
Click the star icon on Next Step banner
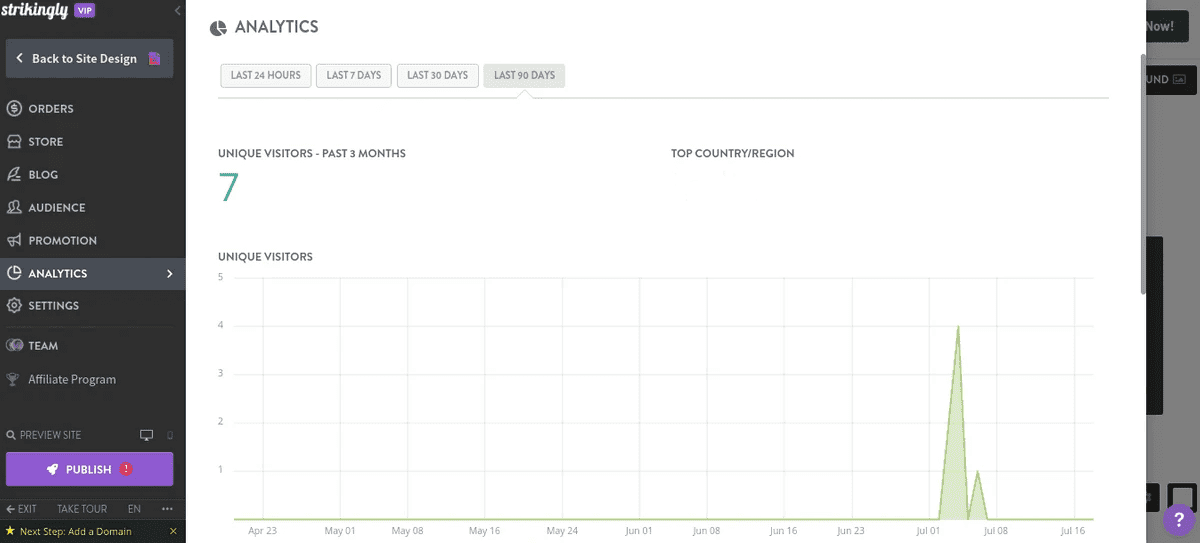[10, 531]
